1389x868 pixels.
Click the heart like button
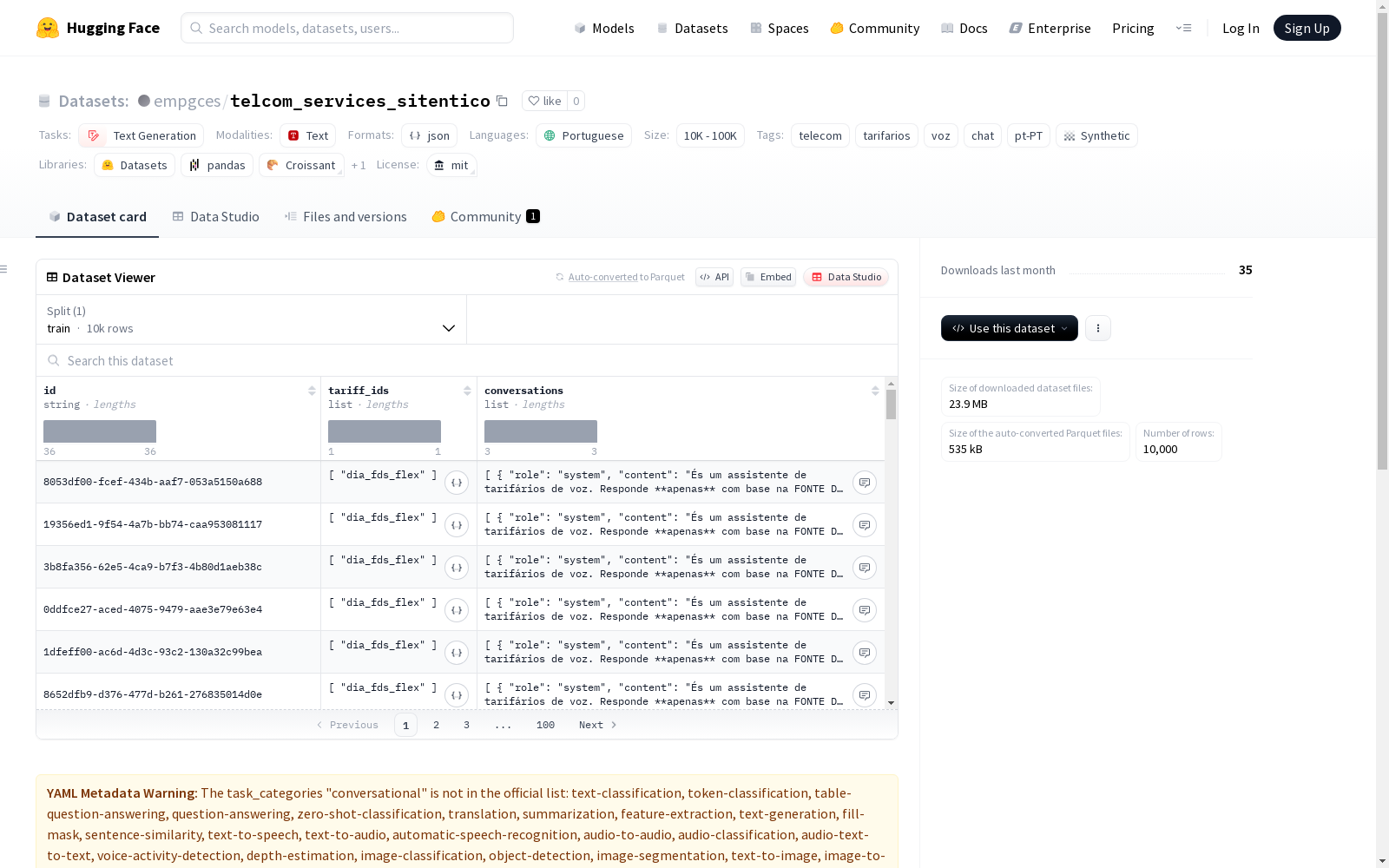544,101
